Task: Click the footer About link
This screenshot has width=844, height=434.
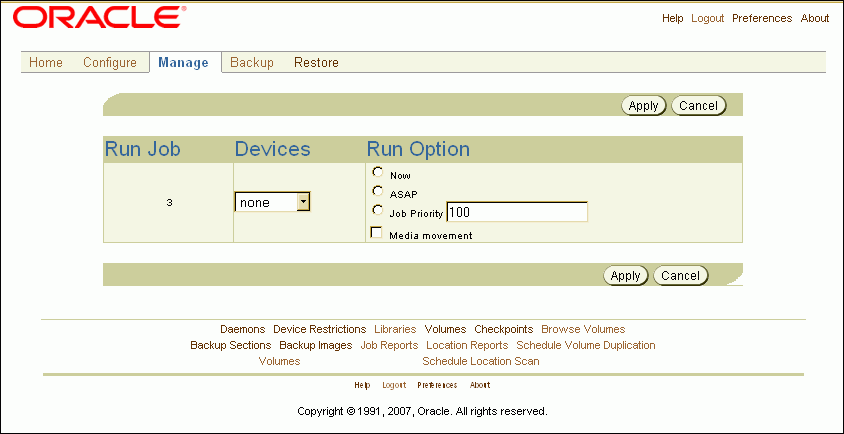Action: [480, 385]
